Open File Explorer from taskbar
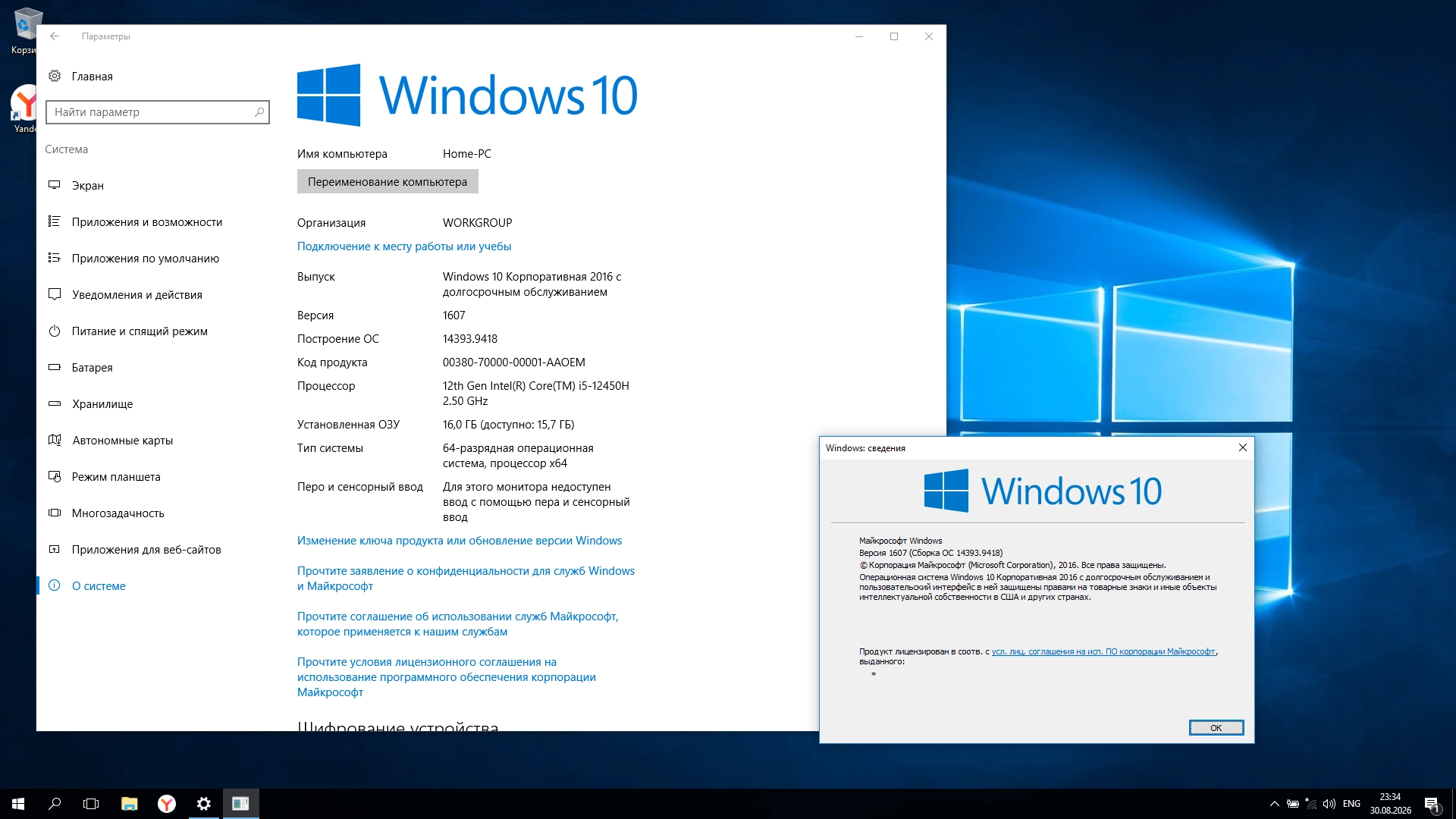The height and width of the screenshot is (819, 1456). point(130,804)
